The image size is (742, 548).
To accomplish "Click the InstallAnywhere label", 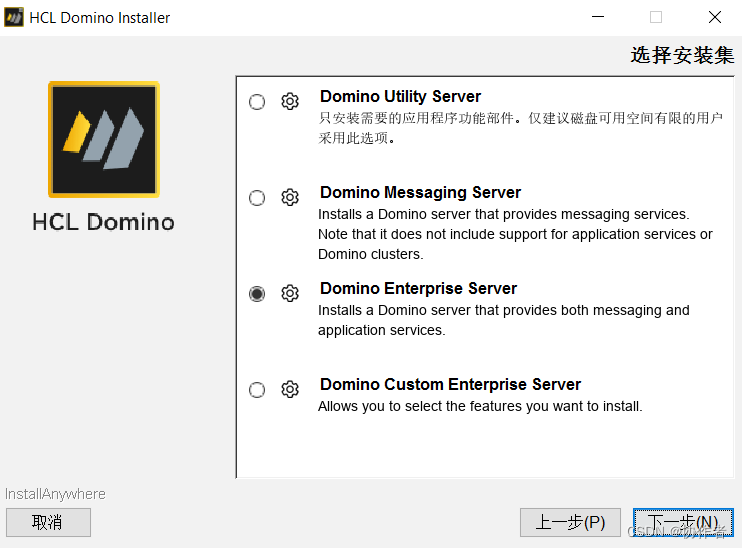I will pos(55,494).
